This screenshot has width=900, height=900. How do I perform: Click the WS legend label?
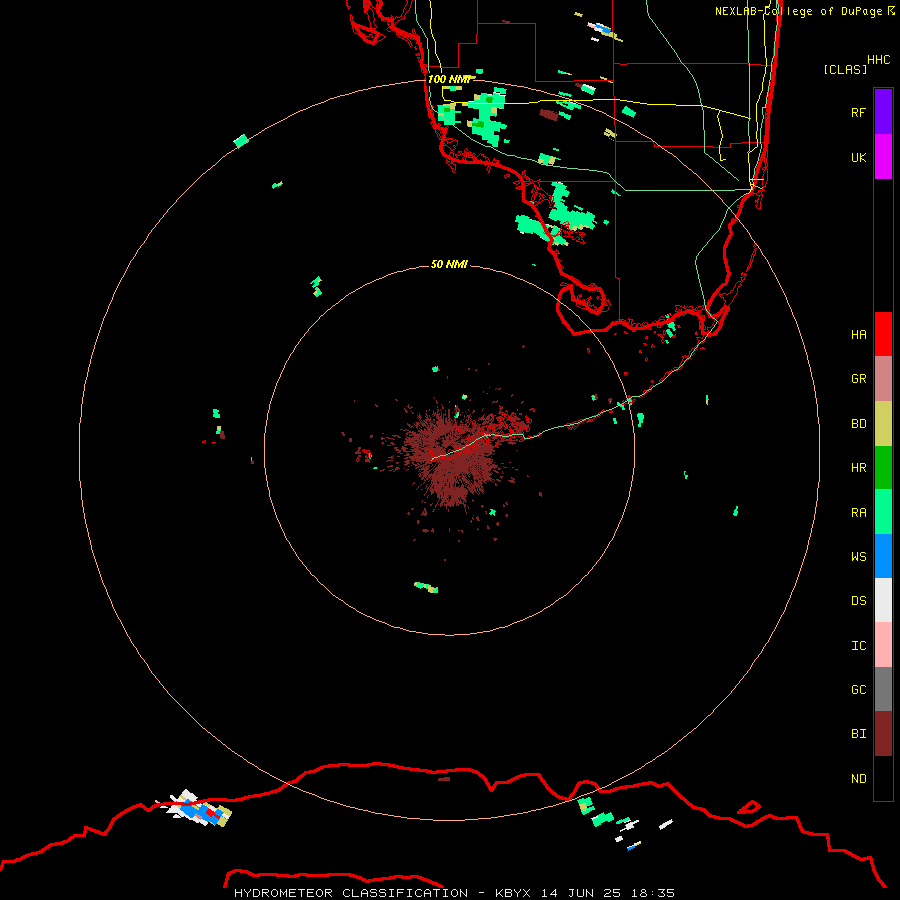coord(858,557)
